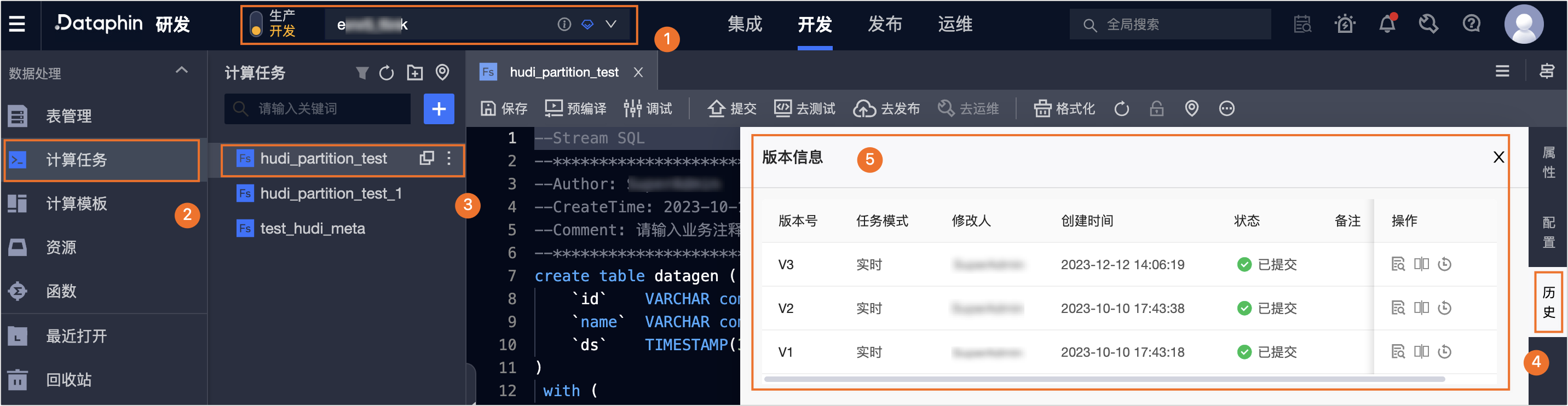Open the 配置 side tab
The image size is (1568, 406).
pyautogui.click(x=1548, y=233)
